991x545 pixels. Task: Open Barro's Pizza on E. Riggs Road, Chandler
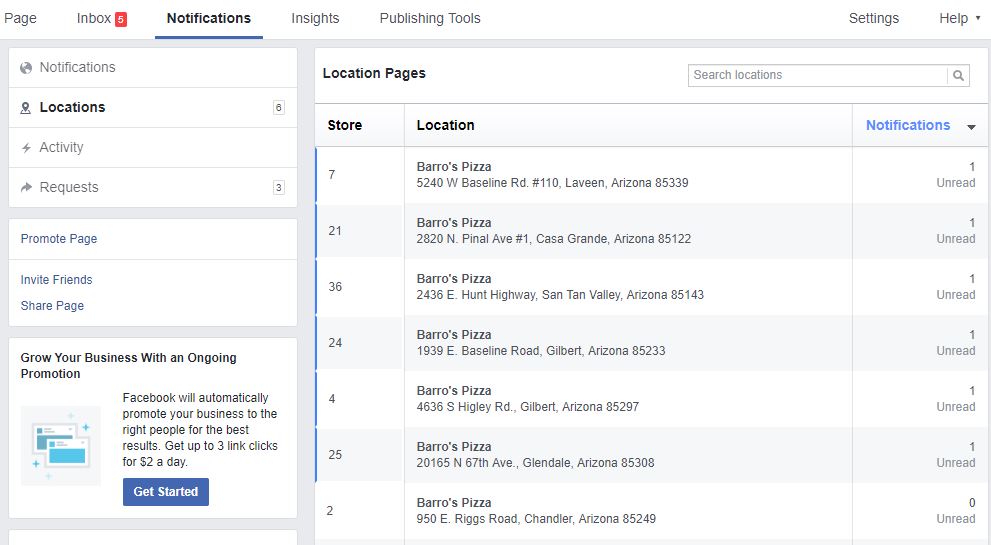(454, 503)
